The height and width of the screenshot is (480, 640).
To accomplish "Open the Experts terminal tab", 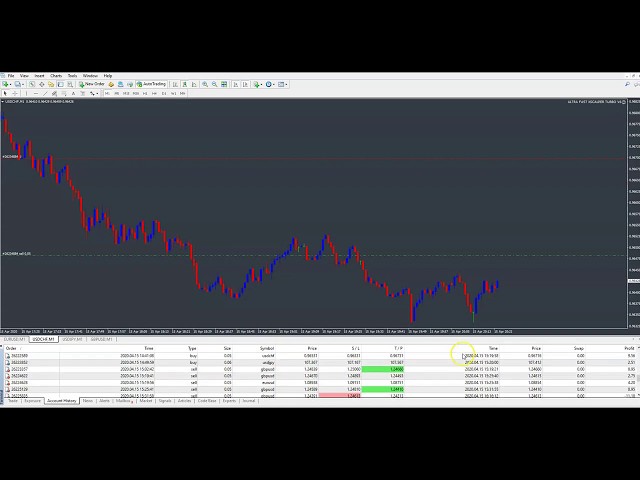I will [229, 400].
